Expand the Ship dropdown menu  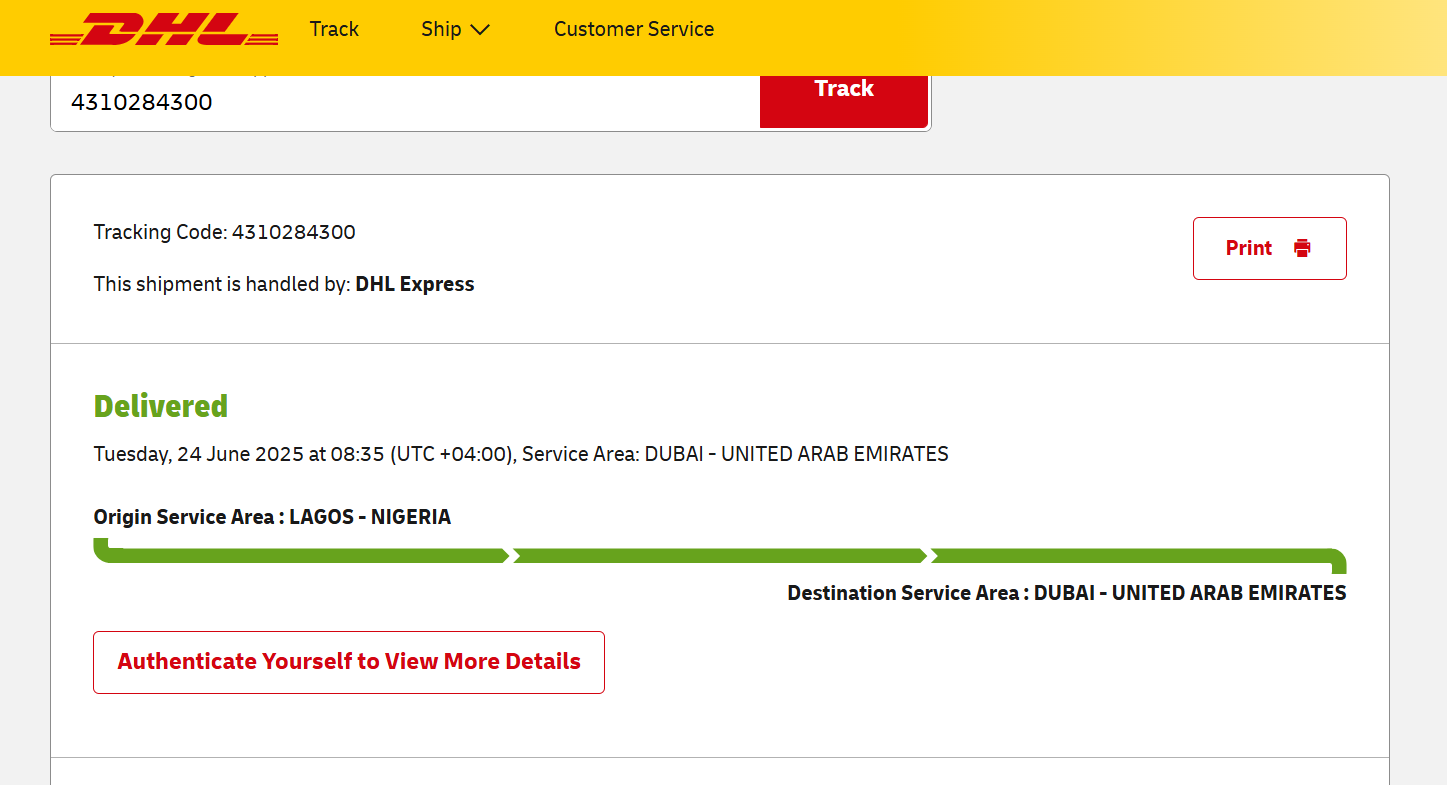tap(455, 29)
